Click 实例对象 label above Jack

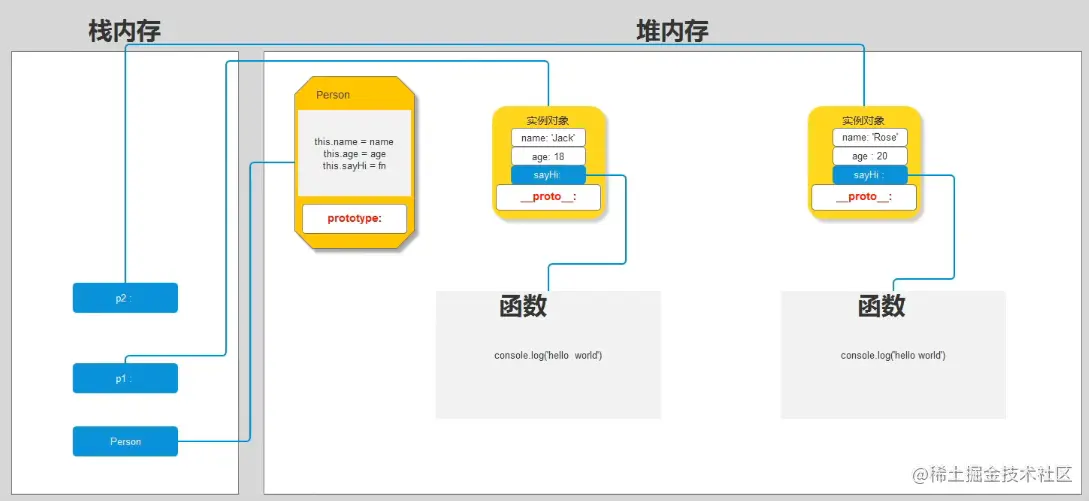548,121
